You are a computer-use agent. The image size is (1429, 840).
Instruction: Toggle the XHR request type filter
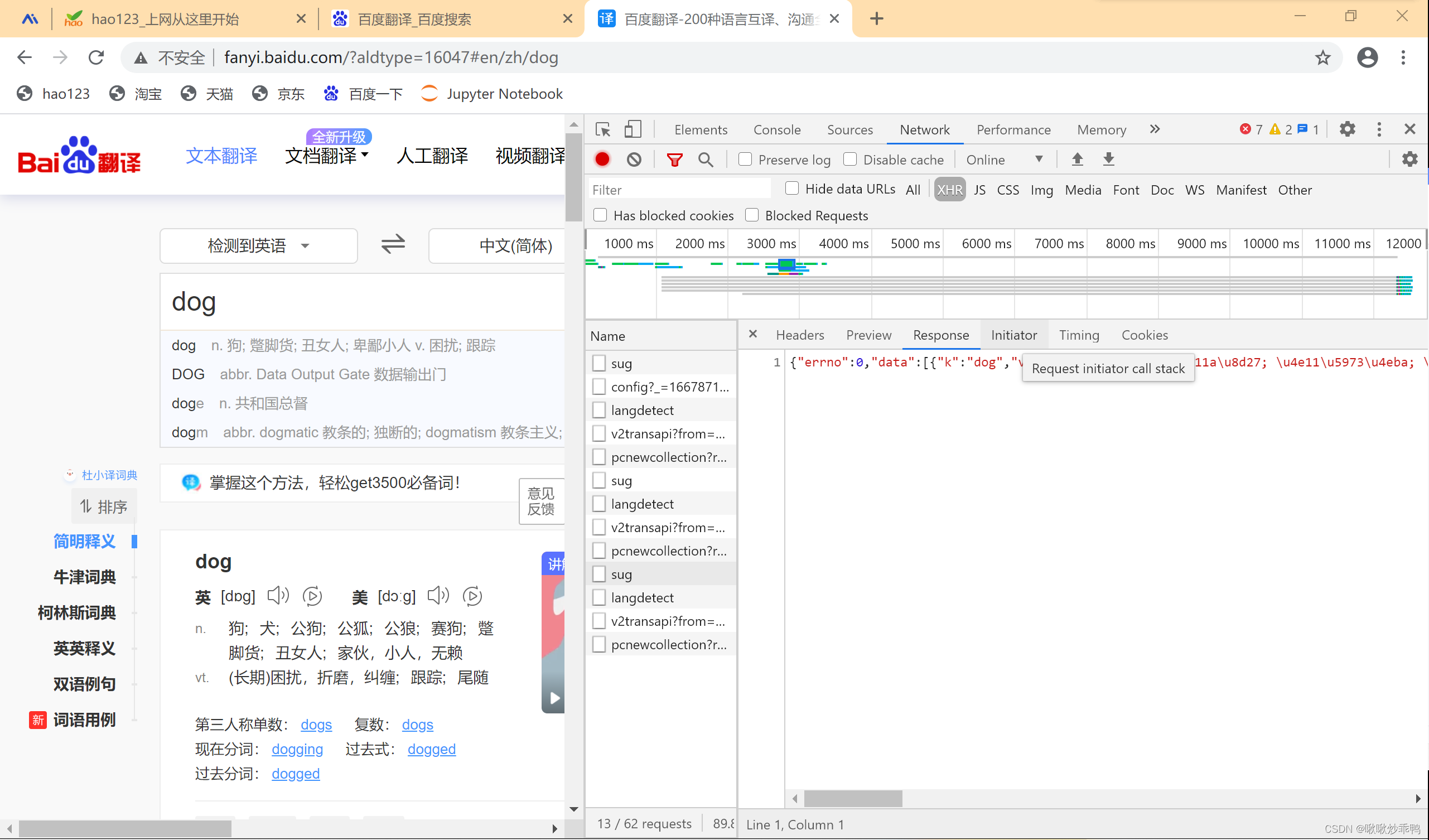(949, 190)
